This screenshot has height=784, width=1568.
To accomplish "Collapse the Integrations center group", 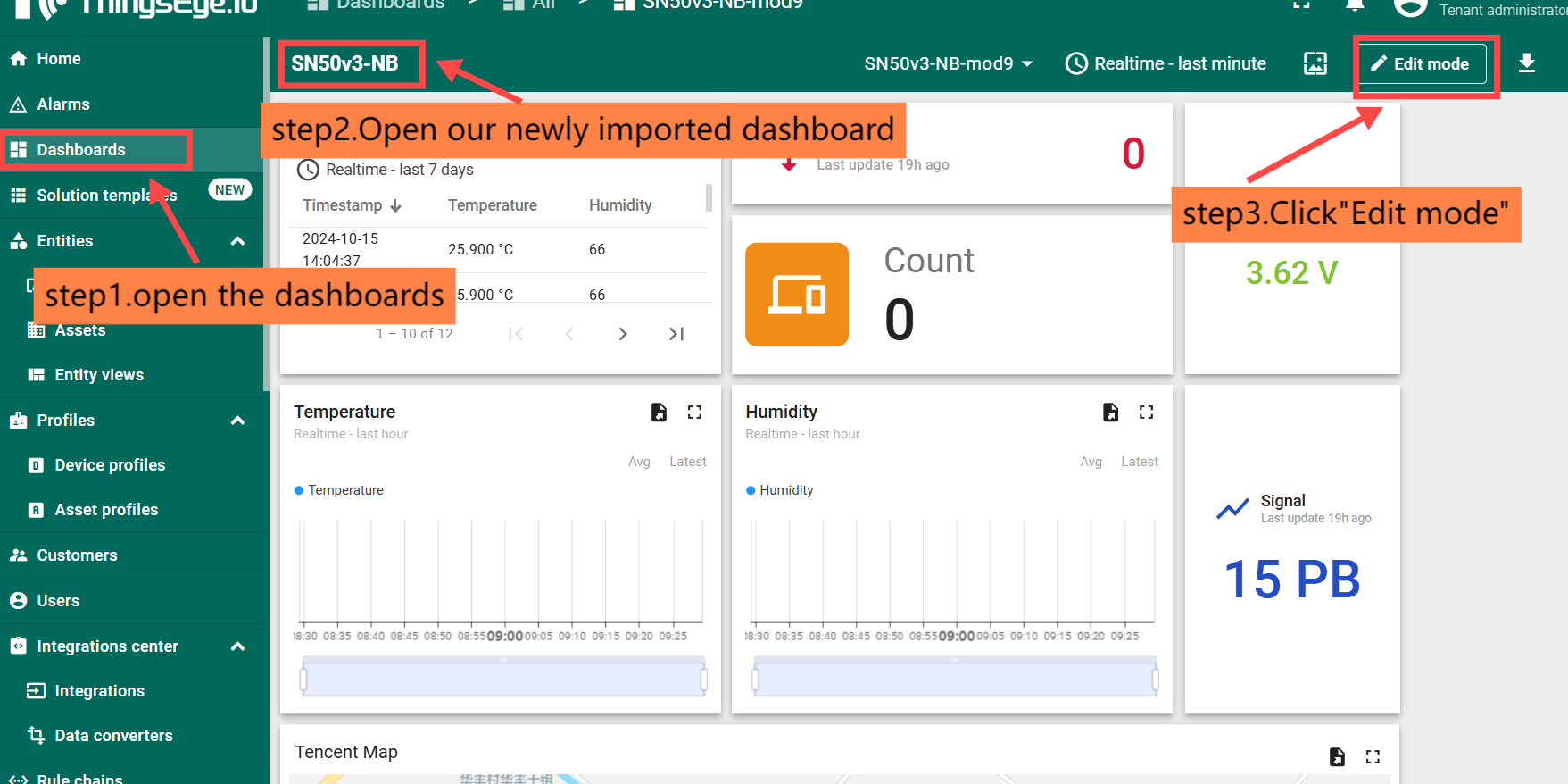I will point(237,646).
